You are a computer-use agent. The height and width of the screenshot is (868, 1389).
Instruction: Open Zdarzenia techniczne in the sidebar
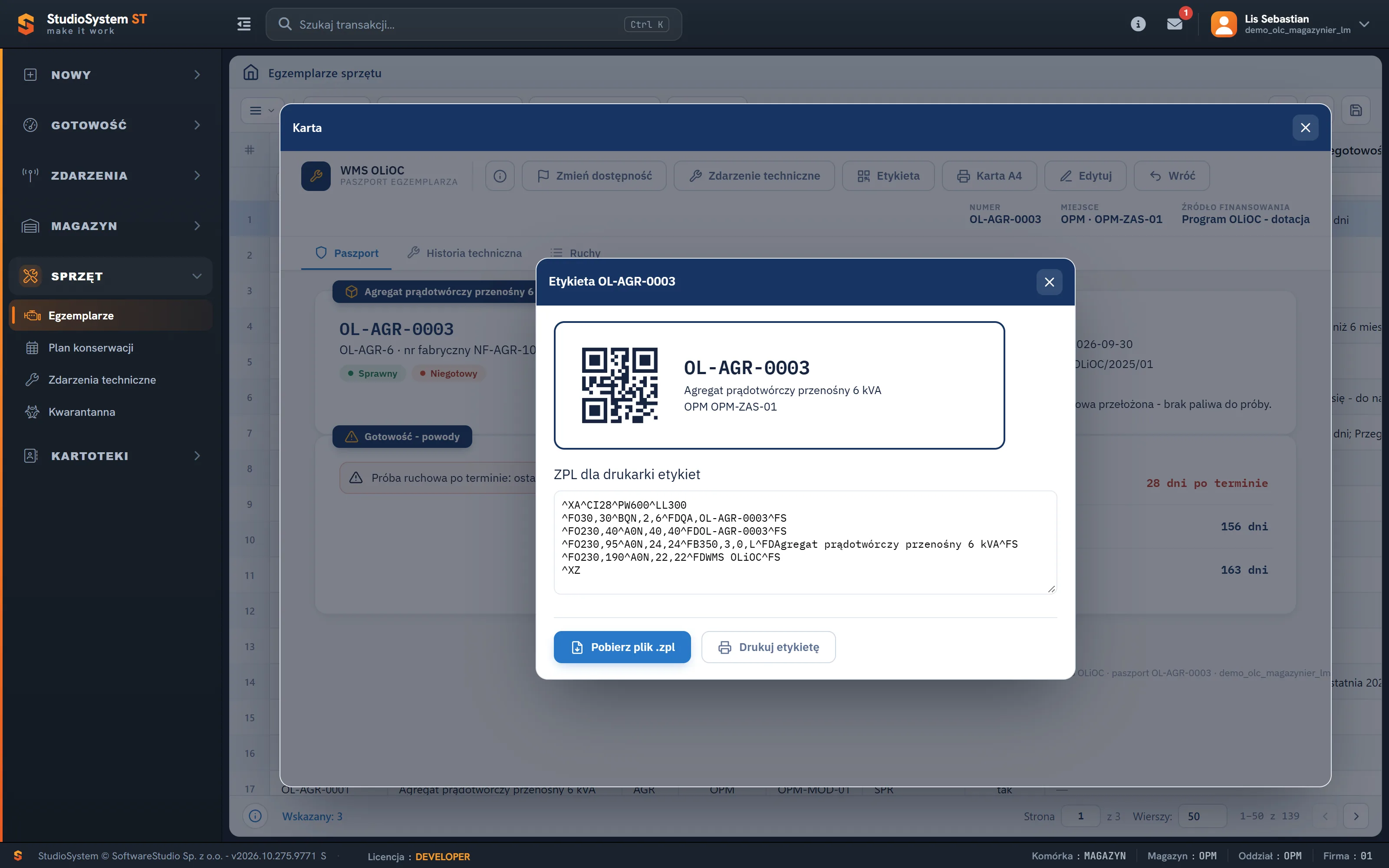(x=111, y=379)
